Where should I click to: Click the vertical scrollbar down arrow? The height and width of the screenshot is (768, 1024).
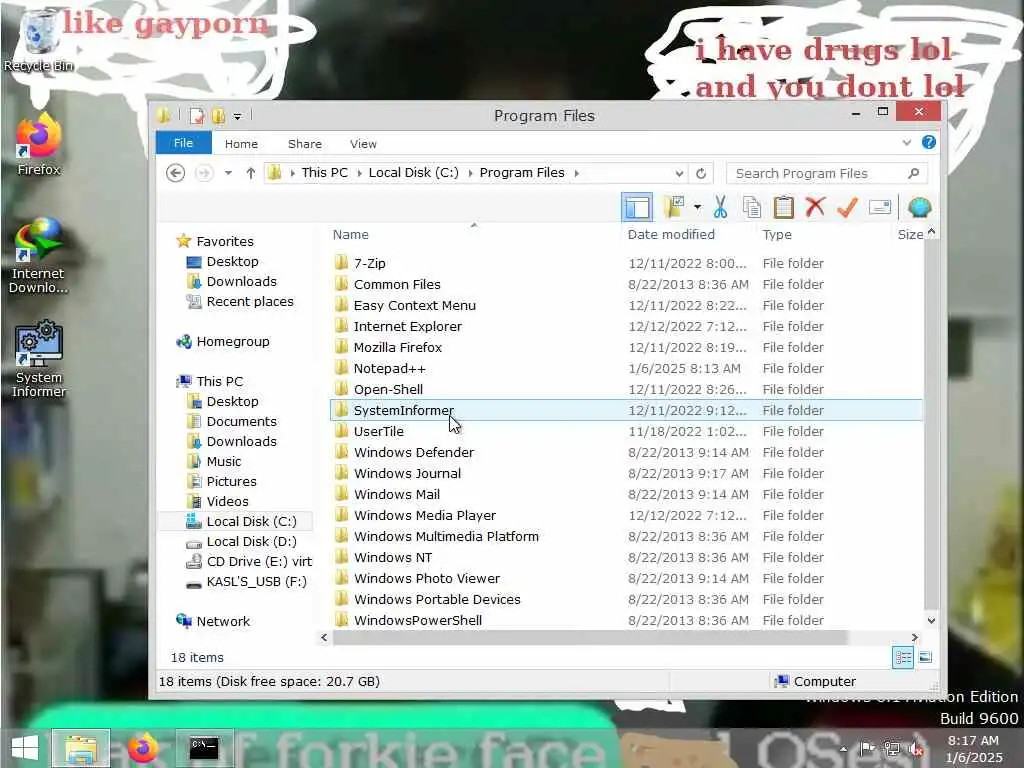[931, 621]
